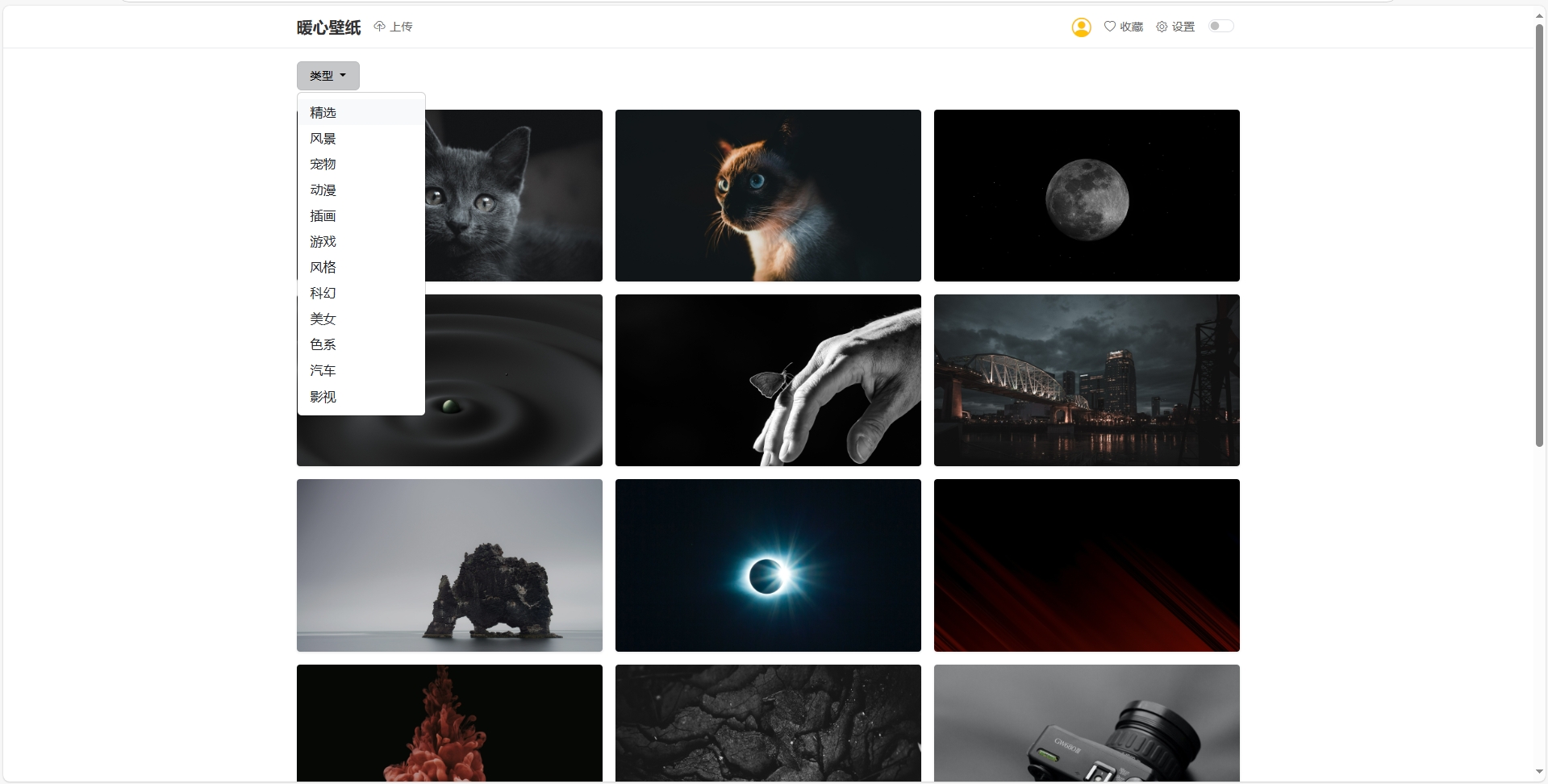Pick 动漫 from the category list
1548x784 pixels.
[323, 190]
